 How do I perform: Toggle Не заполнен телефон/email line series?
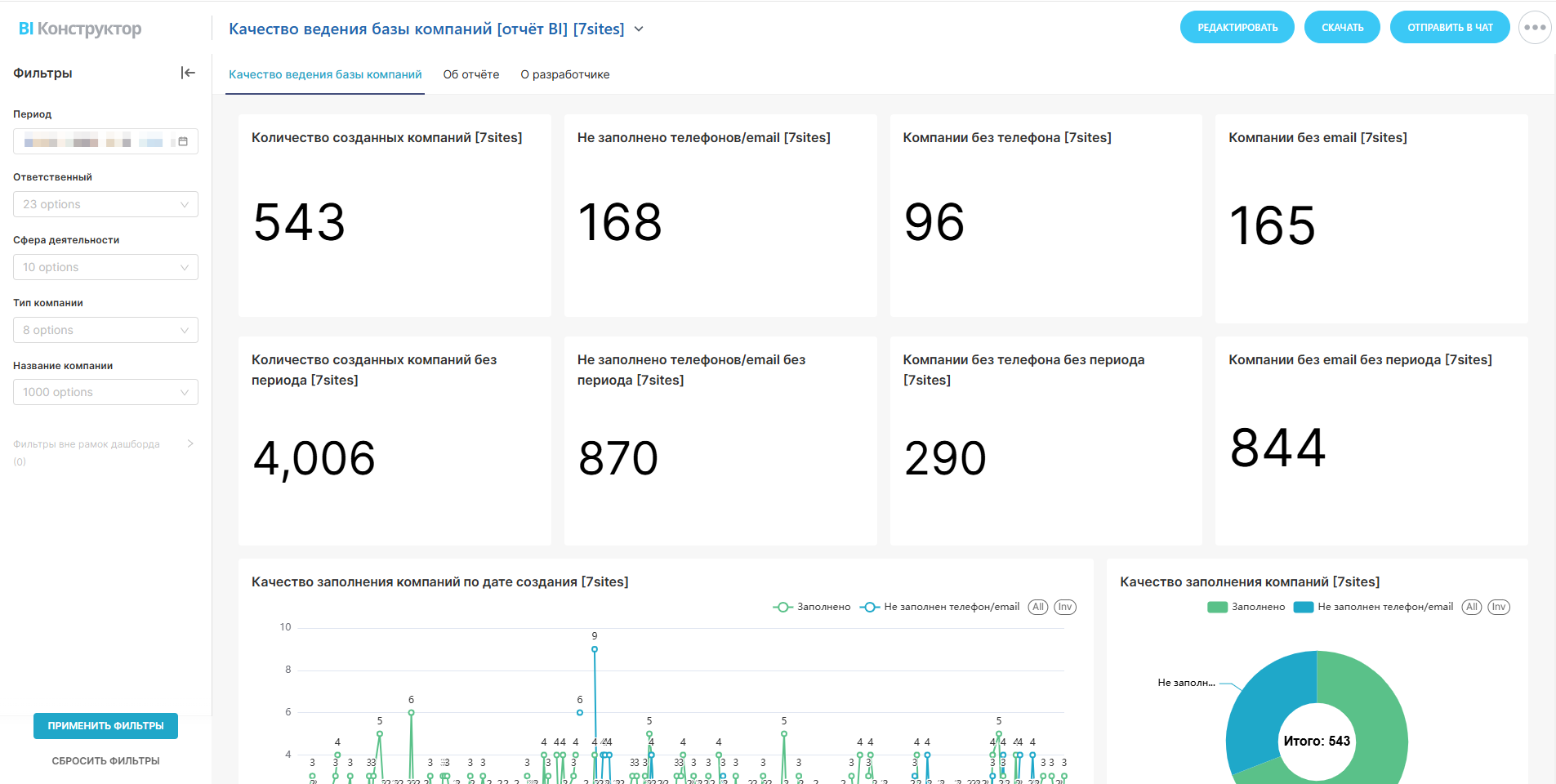[x=940, y=607]
